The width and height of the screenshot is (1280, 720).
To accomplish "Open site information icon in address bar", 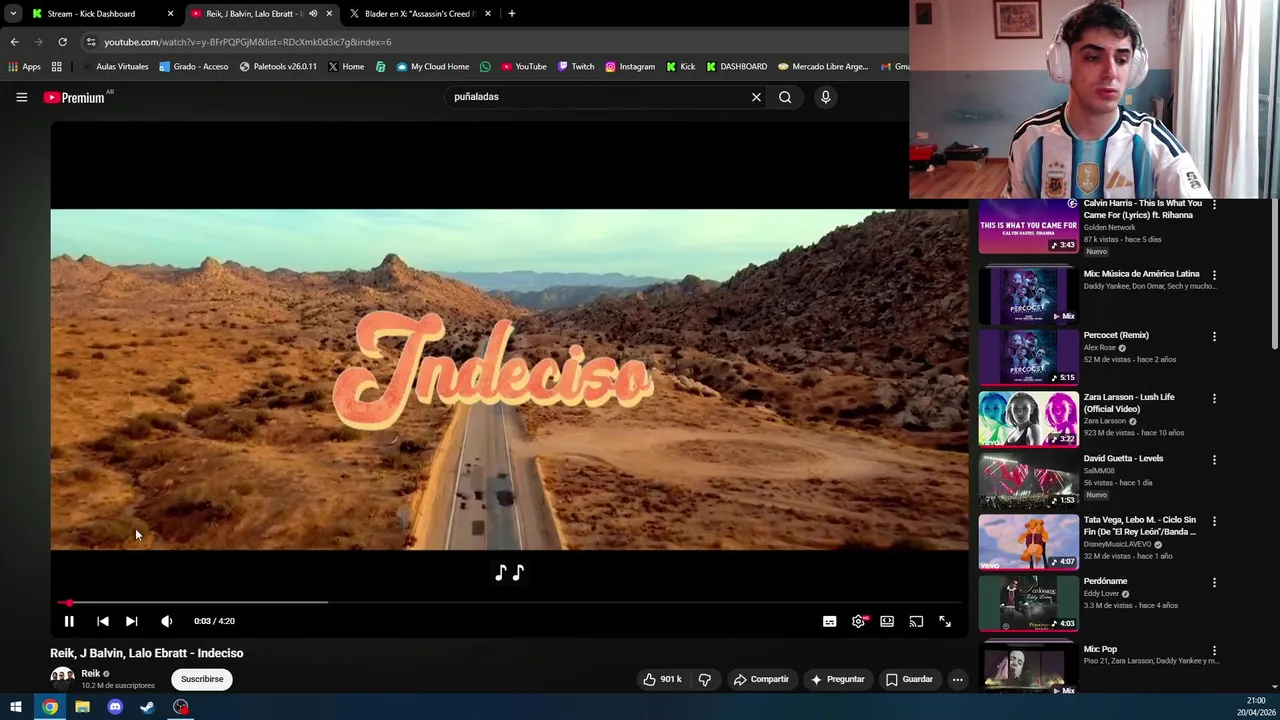I will pos(91,42).
